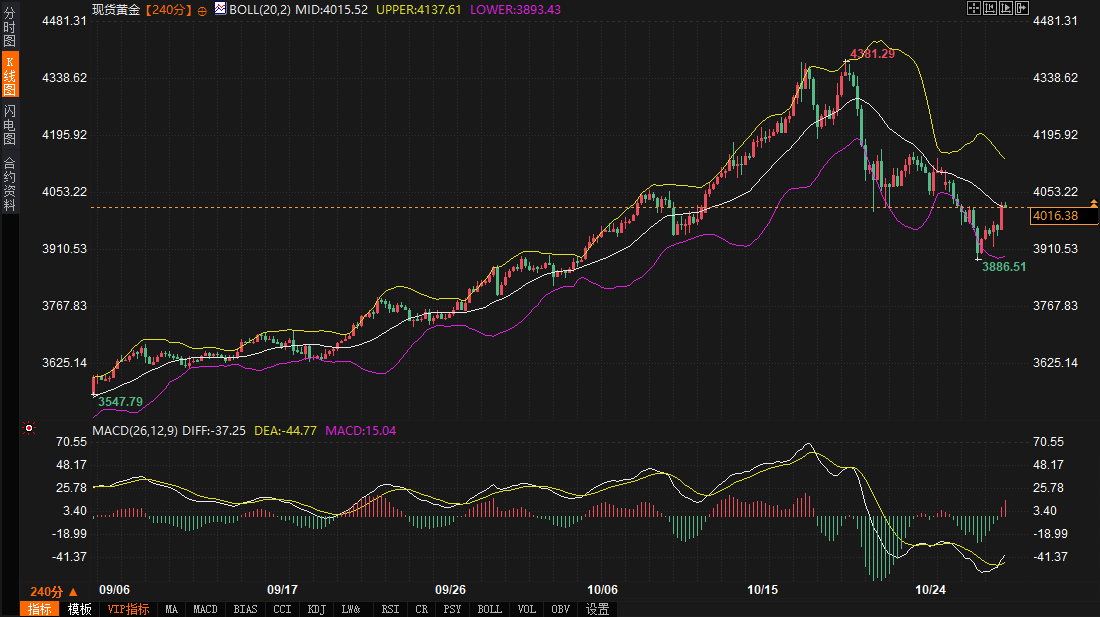The image size is (1100, 617).
Task: Click the 现货黄金 symbol name
Action: (116, 10)
